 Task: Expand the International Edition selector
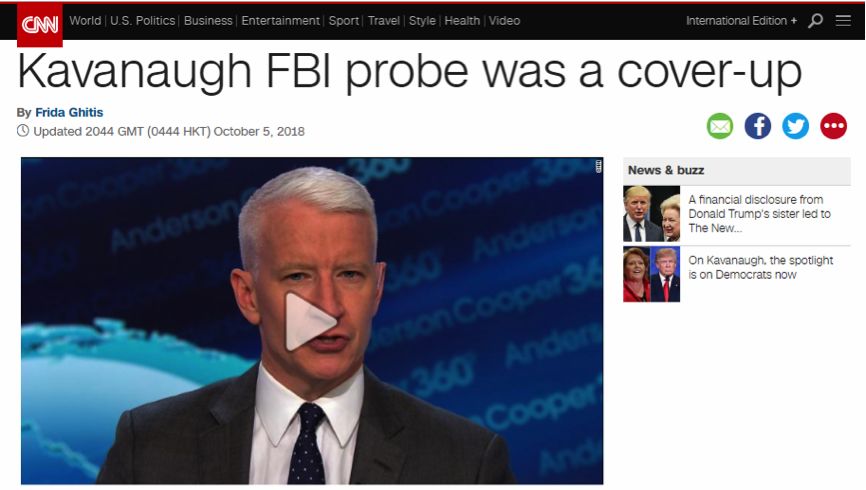(x=741, y=21)
